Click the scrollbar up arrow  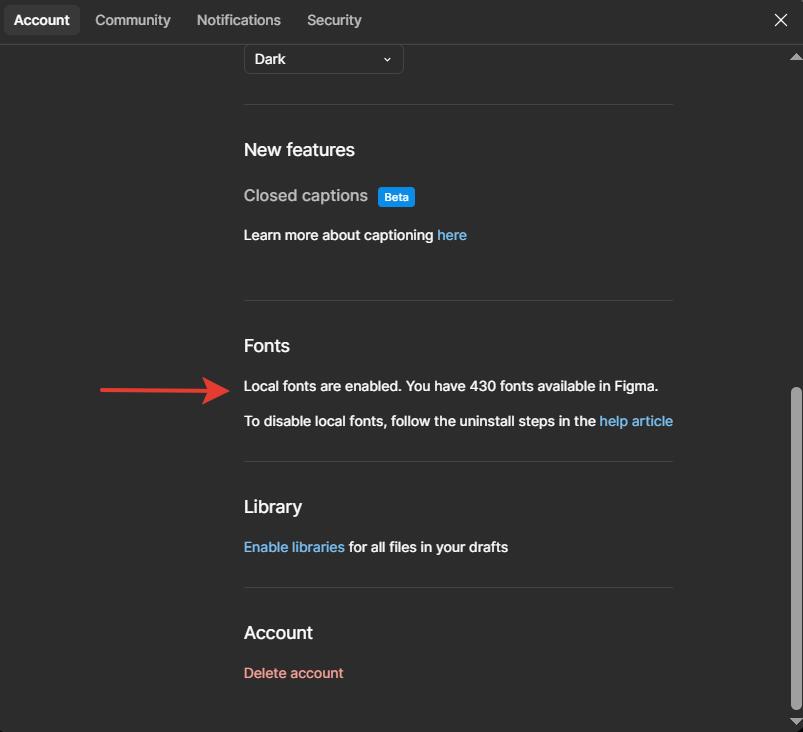coord(795,57)
